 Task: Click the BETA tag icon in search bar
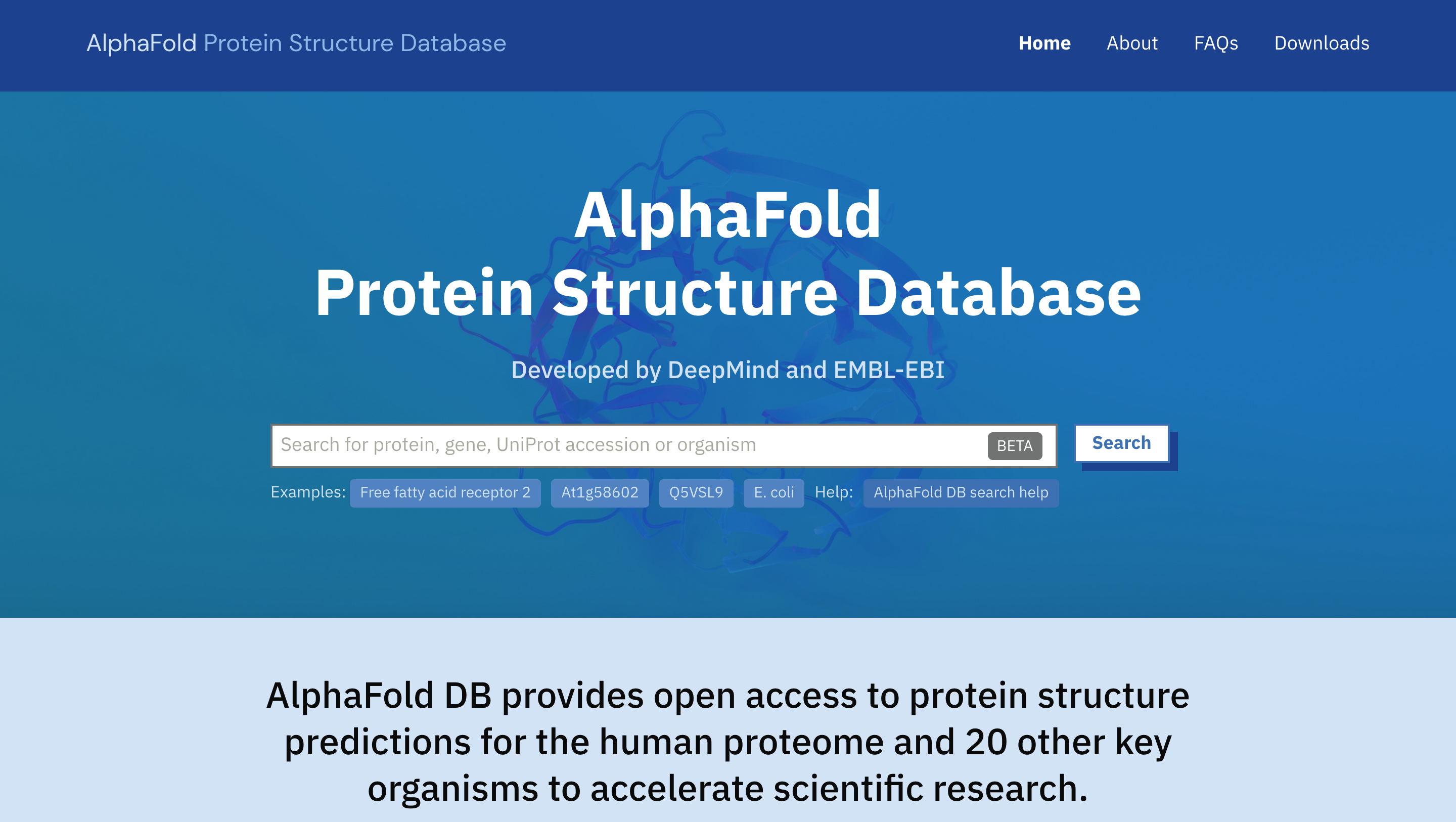click(1015, 445)
